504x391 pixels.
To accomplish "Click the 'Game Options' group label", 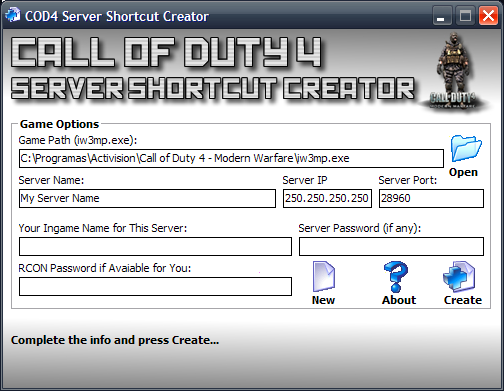I will tap(59, 124).
